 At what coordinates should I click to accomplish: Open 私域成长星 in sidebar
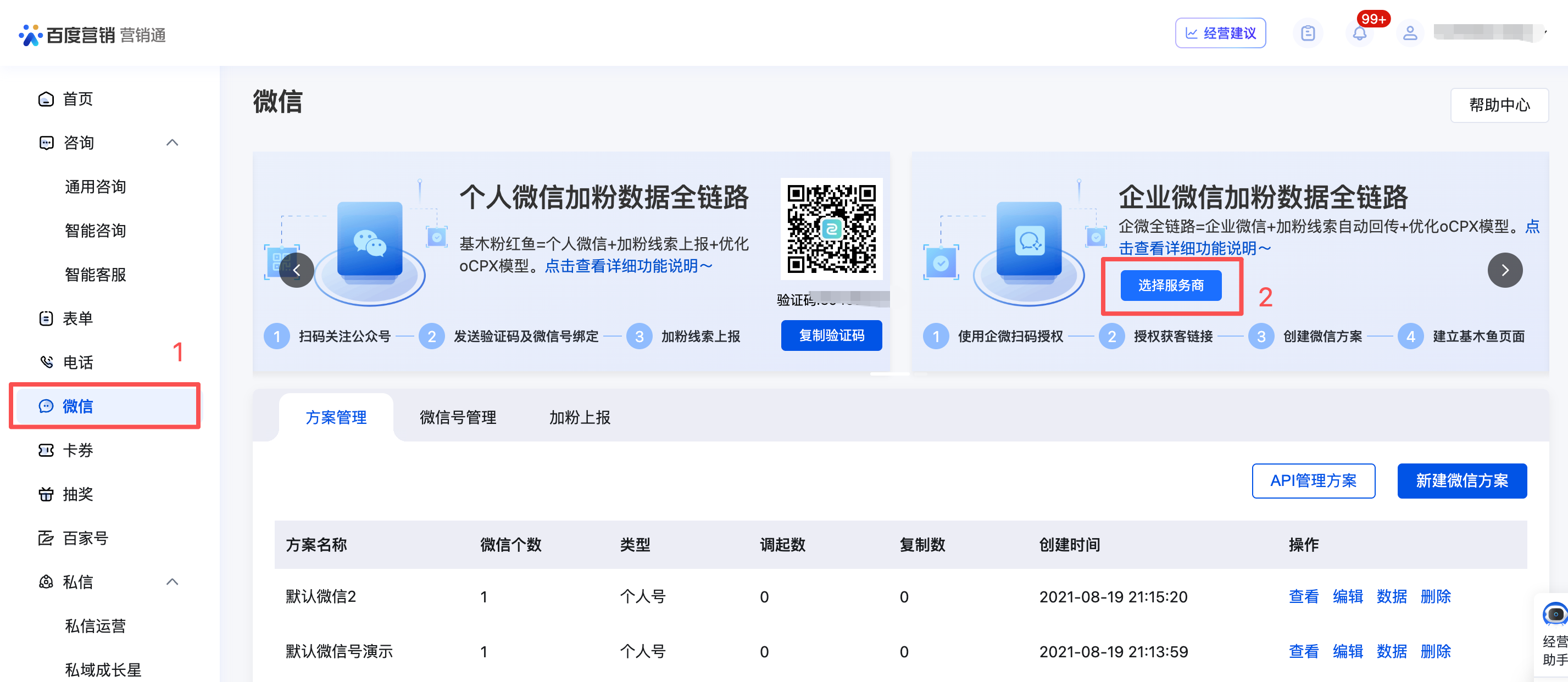click(x=103, y=670)
